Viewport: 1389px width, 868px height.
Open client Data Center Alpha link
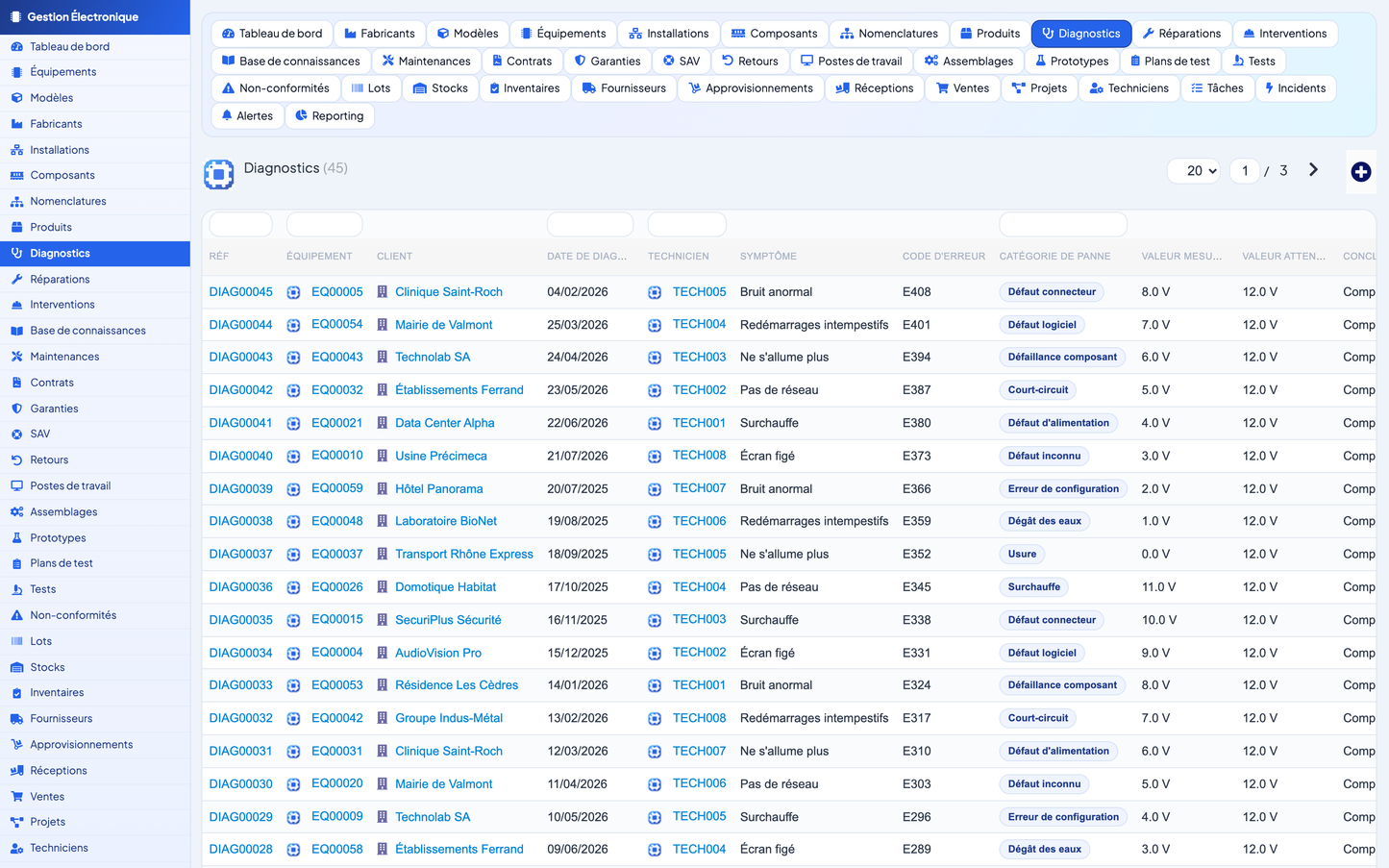pos(445,423)
